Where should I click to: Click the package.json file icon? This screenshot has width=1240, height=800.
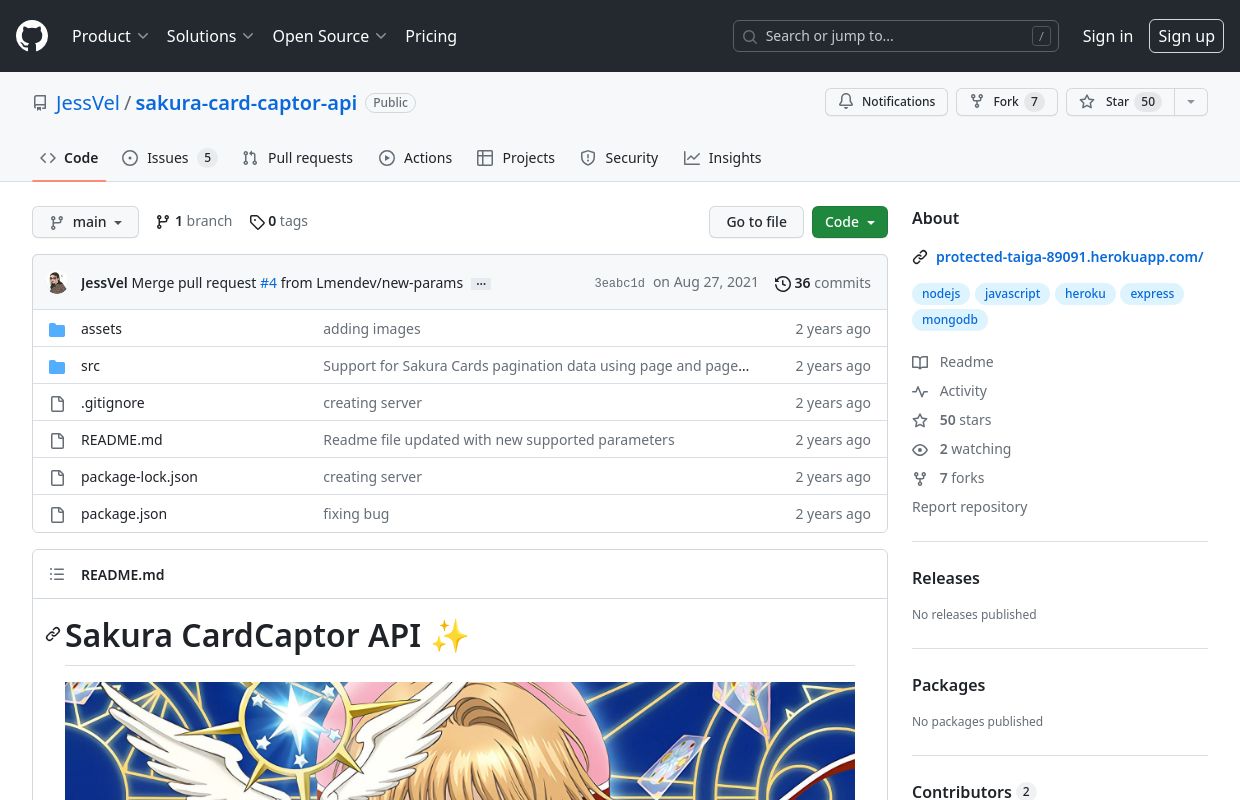pyautogui.click(x=57, y=514)
